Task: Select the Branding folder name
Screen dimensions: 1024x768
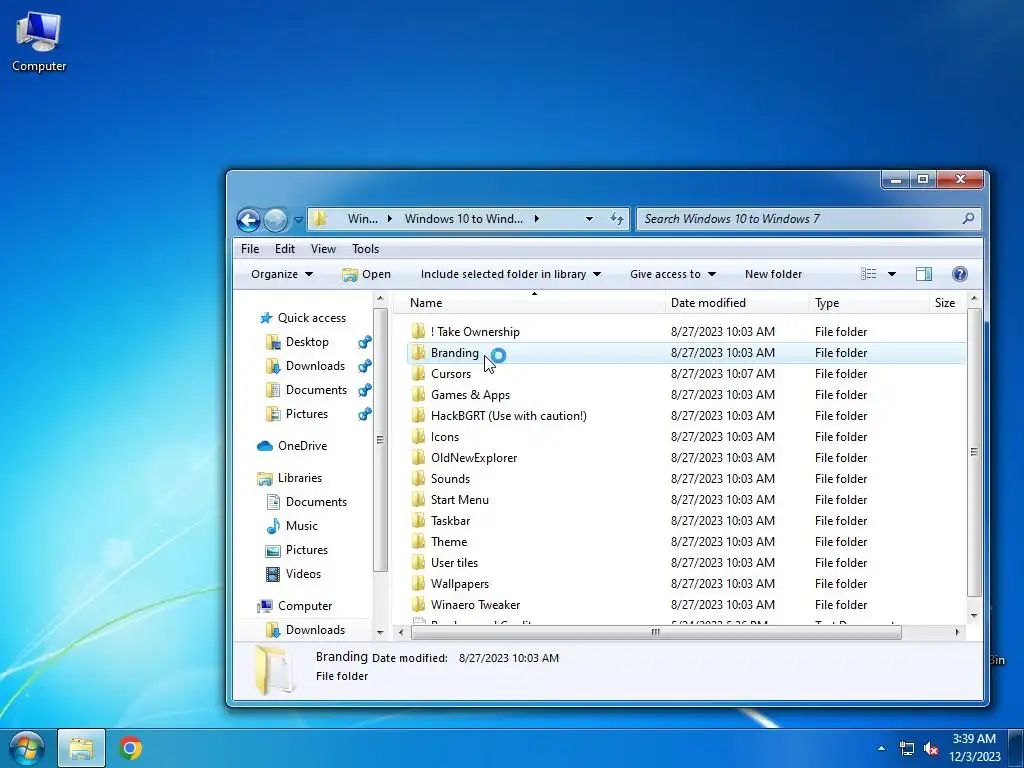Action: (455, 353)
